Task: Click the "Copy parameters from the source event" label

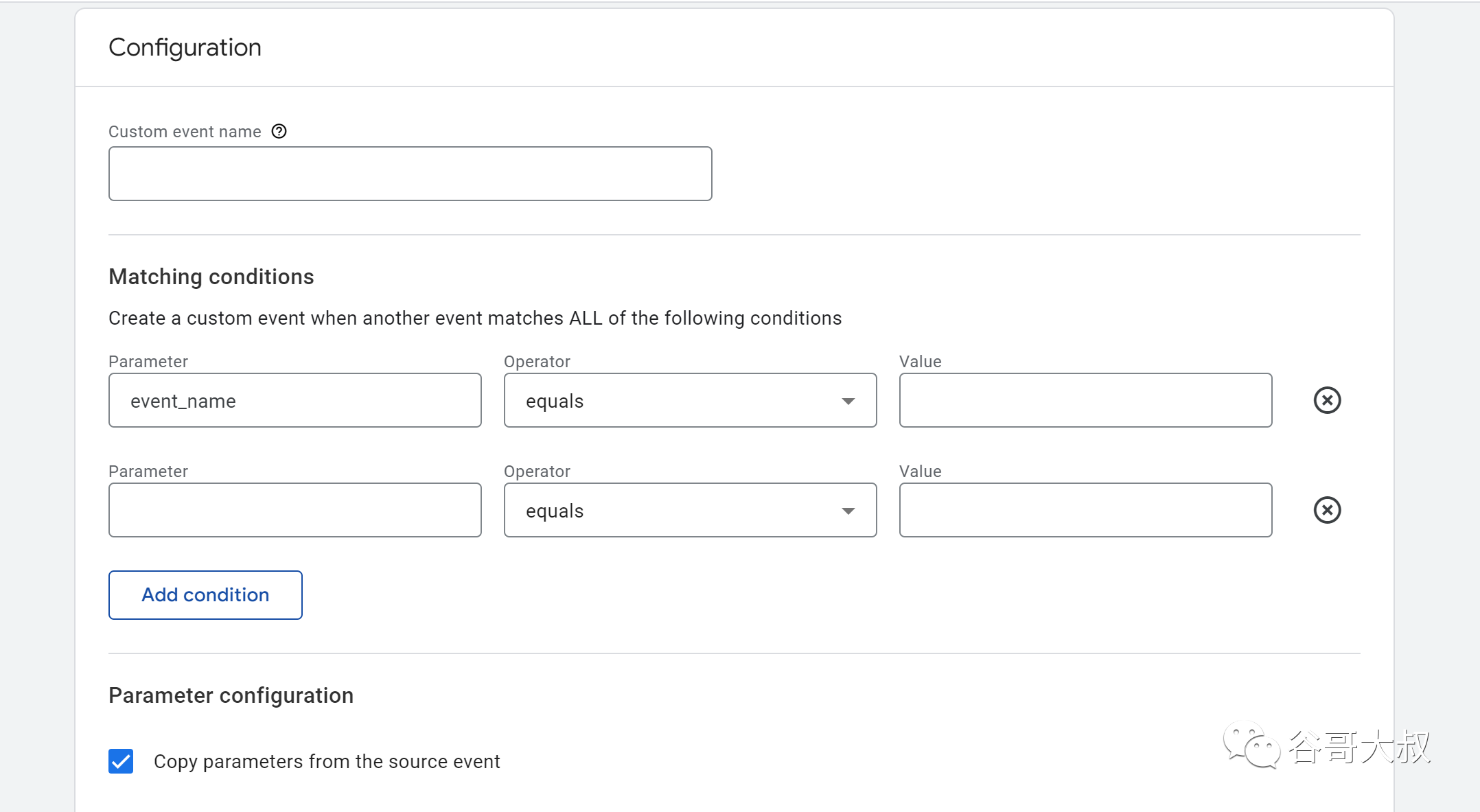Action: coord(327,761)
